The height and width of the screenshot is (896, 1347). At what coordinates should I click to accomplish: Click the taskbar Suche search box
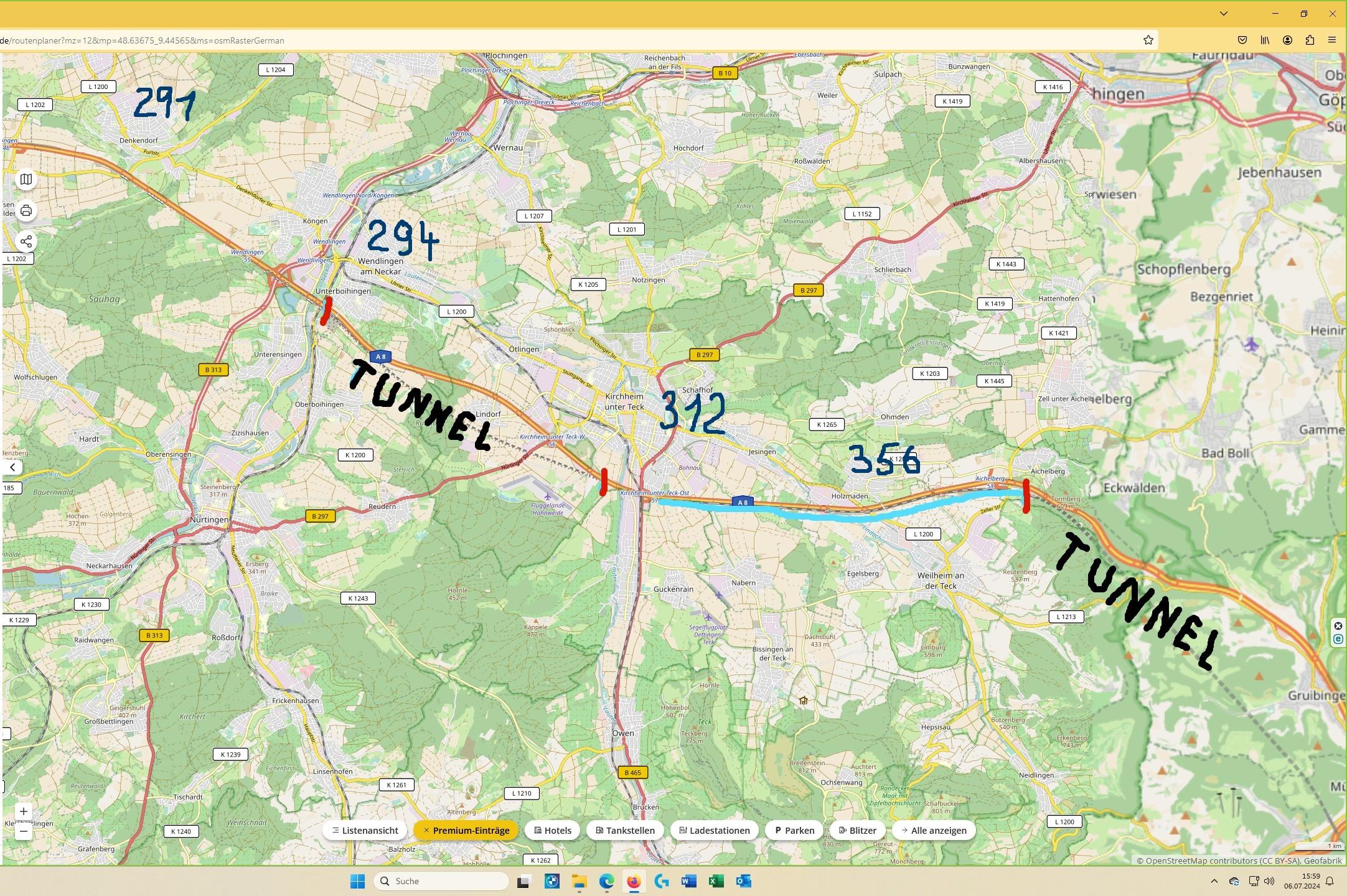pos(441,881)
